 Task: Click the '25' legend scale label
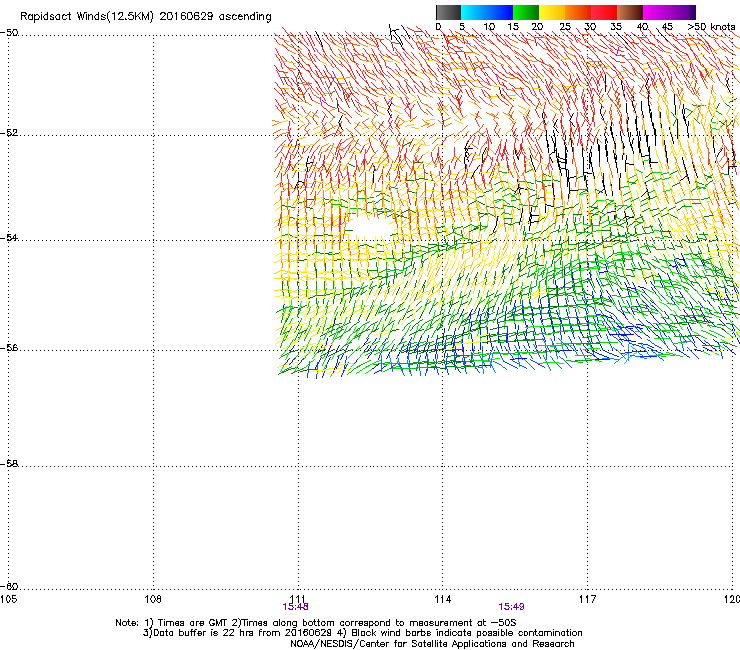click(x=565, y=27)
